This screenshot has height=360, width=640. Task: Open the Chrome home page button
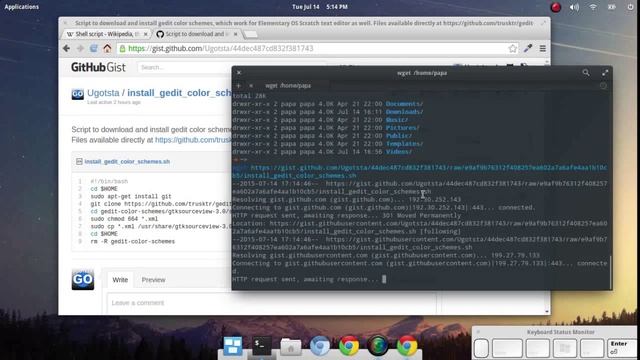click(107, 49)
